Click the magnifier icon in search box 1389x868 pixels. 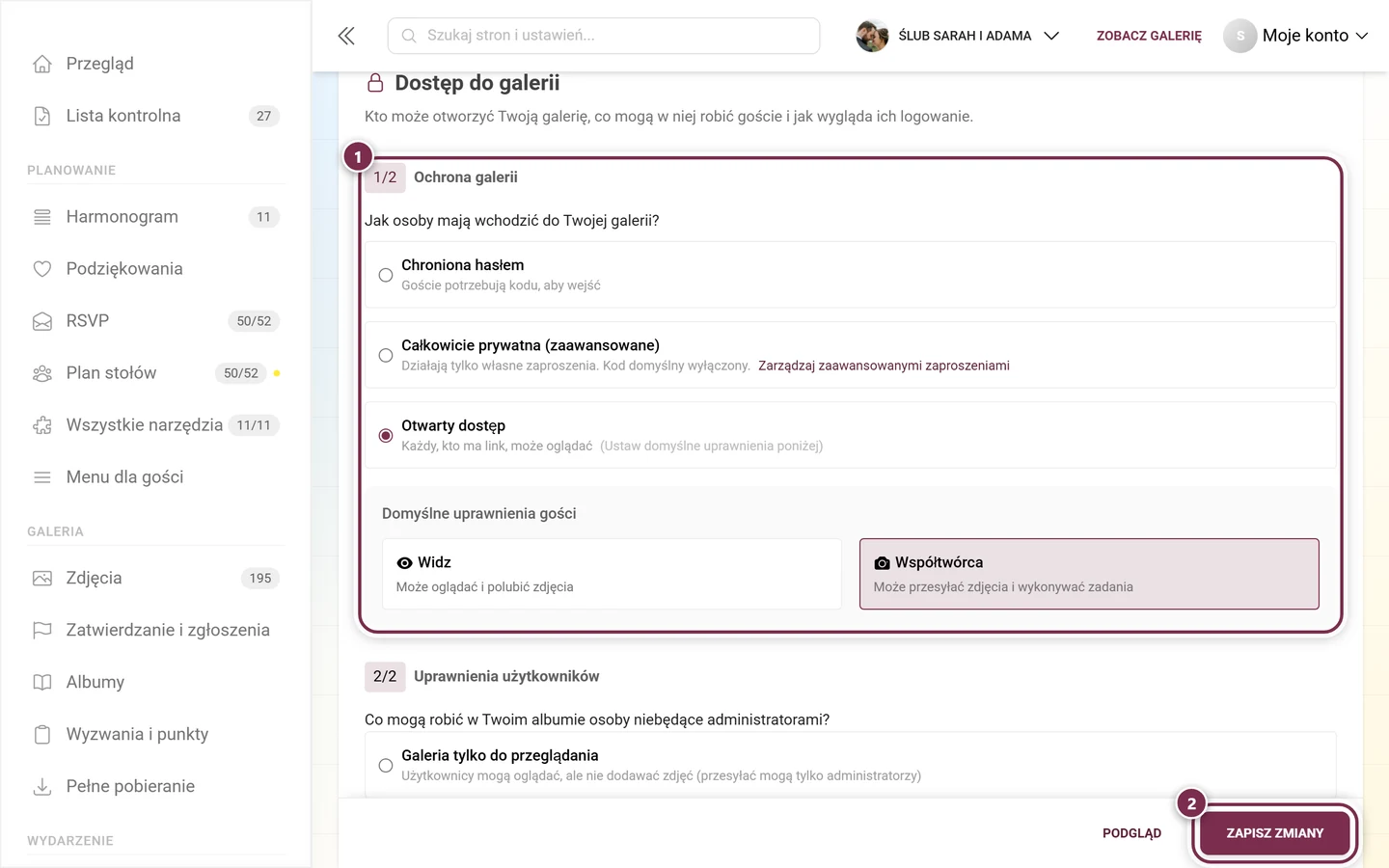tap(409, 36)
